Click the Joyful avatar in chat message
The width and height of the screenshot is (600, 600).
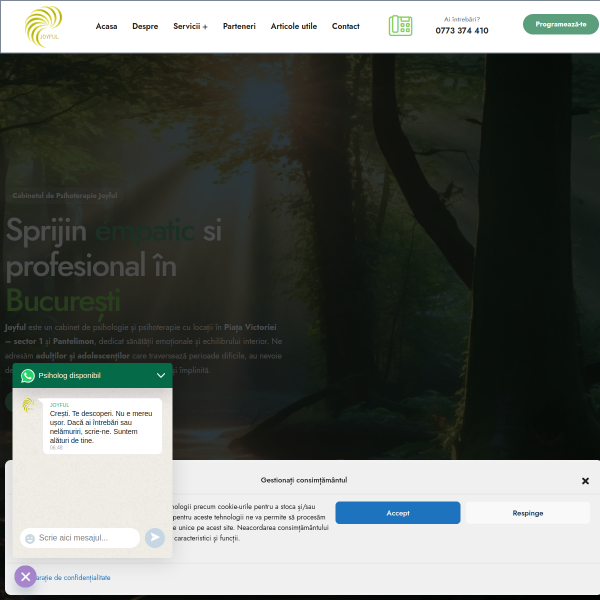pyautogui.click(x=28, y=405)
